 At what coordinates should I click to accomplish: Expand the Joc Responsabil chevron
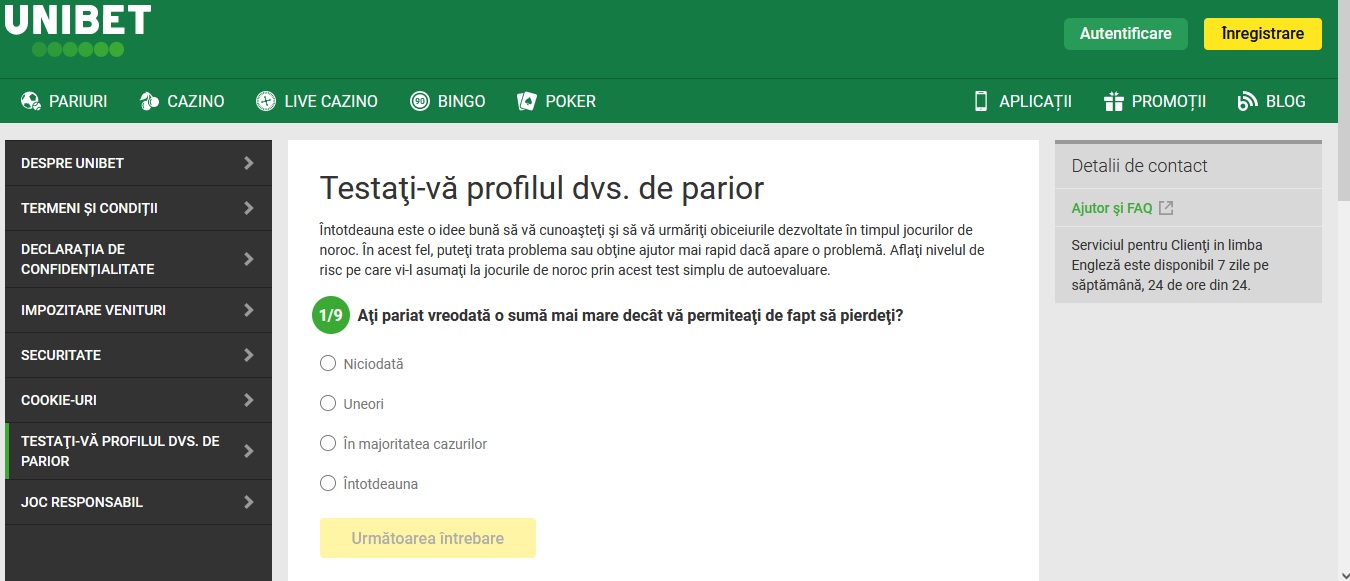coord(249,502)
